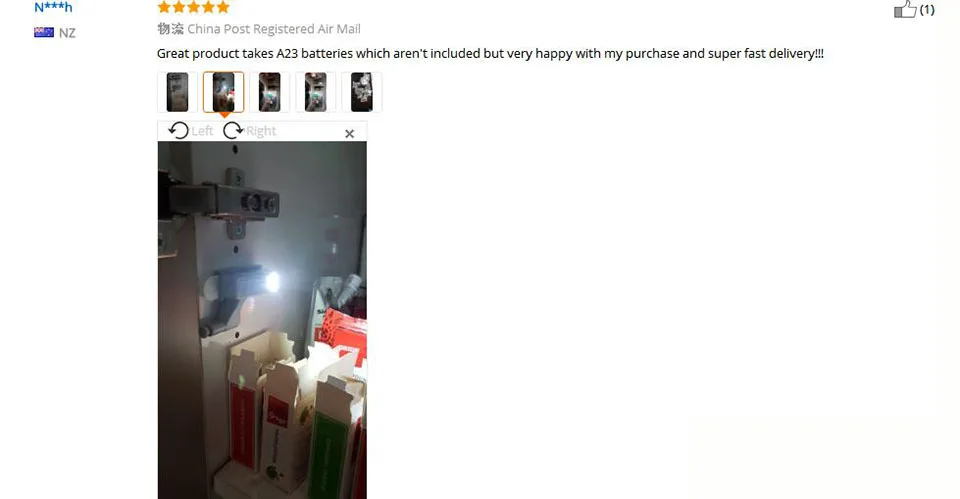
Task: Select the second highlighted review thumbnail
Action: [223, 92]
